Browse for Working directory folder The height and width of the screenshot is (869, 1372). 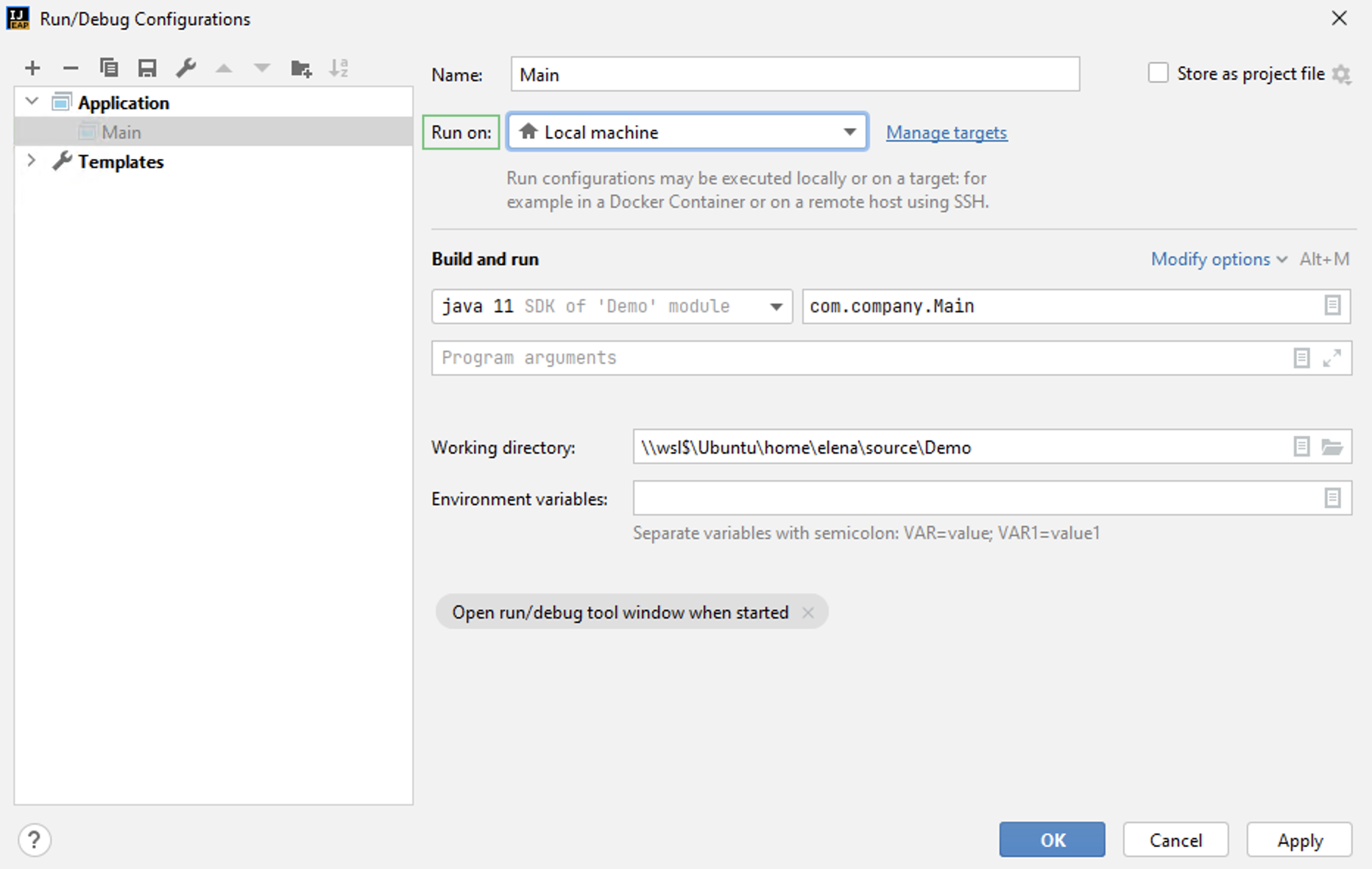click(1332, 447)
